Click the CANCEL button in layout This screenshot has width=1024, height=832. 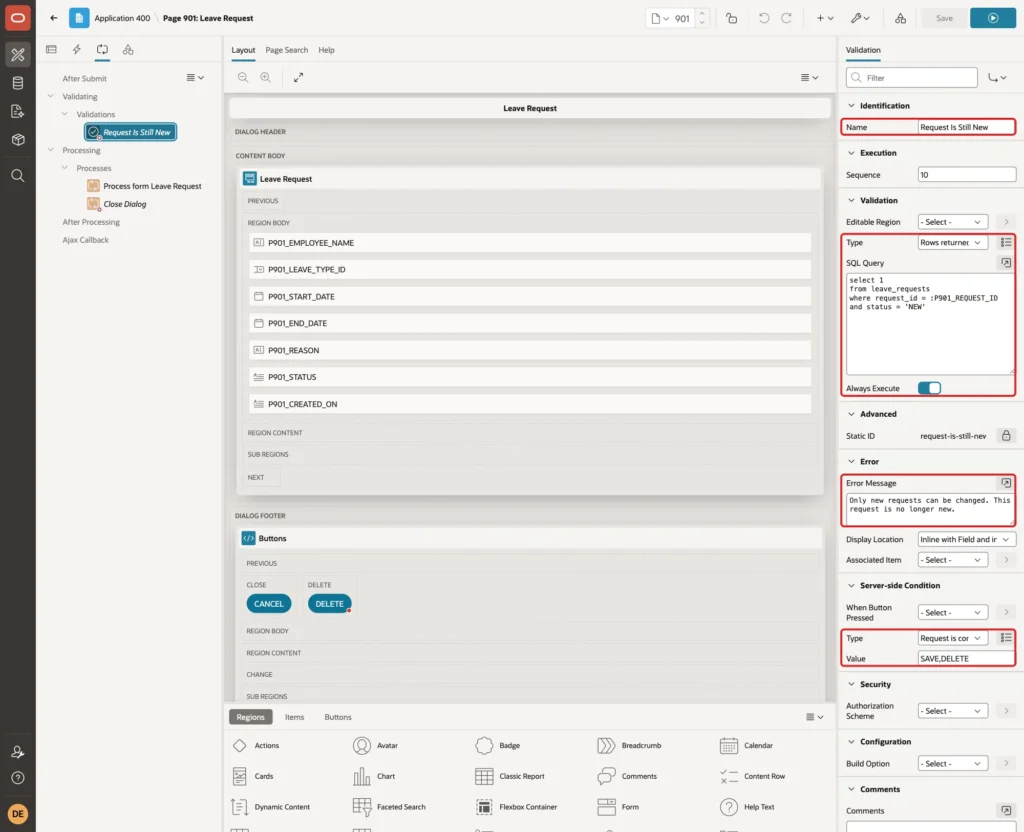pos(268,603)
